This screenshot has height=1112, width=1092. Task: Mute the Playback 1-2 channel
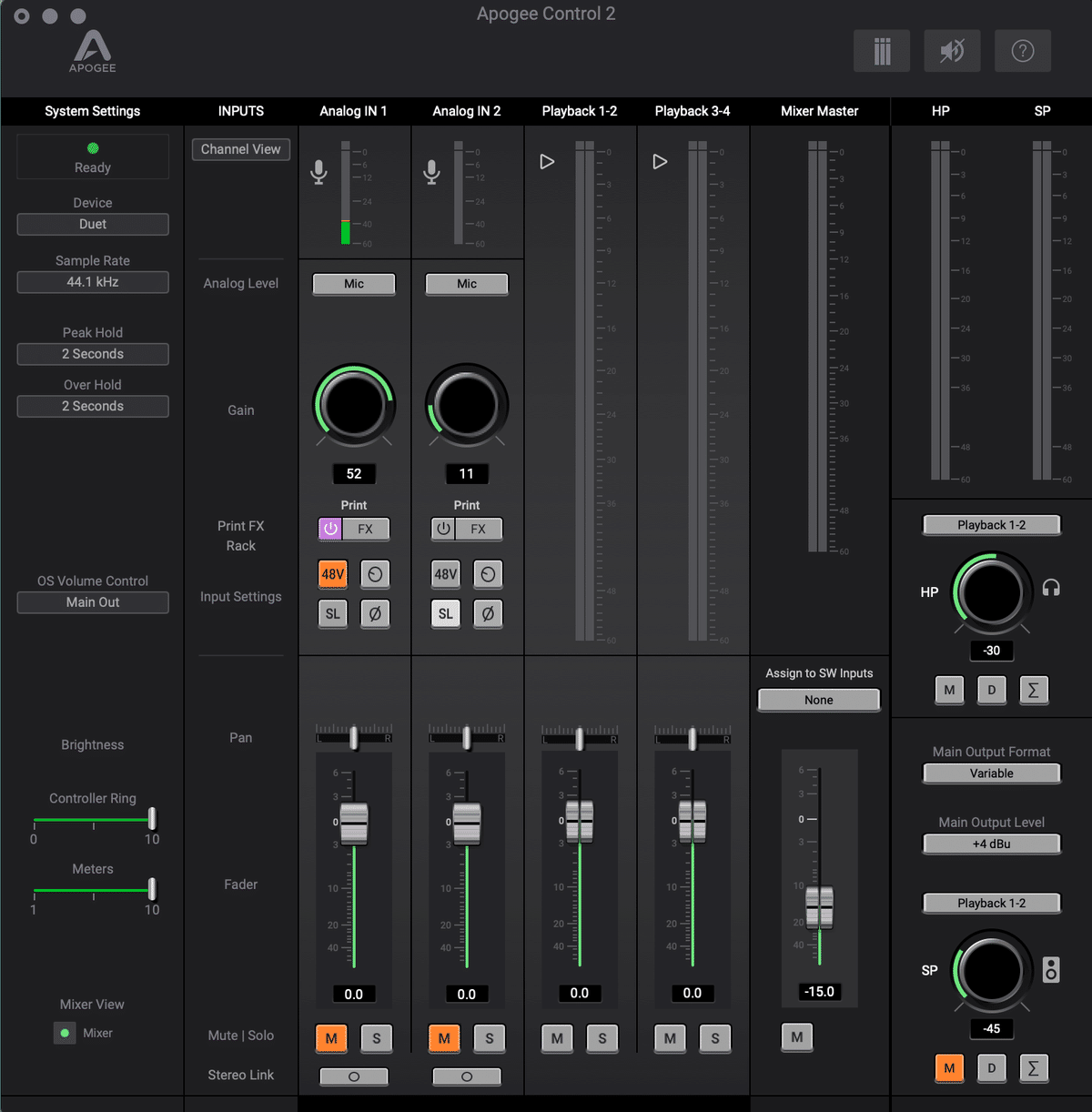557,1038
